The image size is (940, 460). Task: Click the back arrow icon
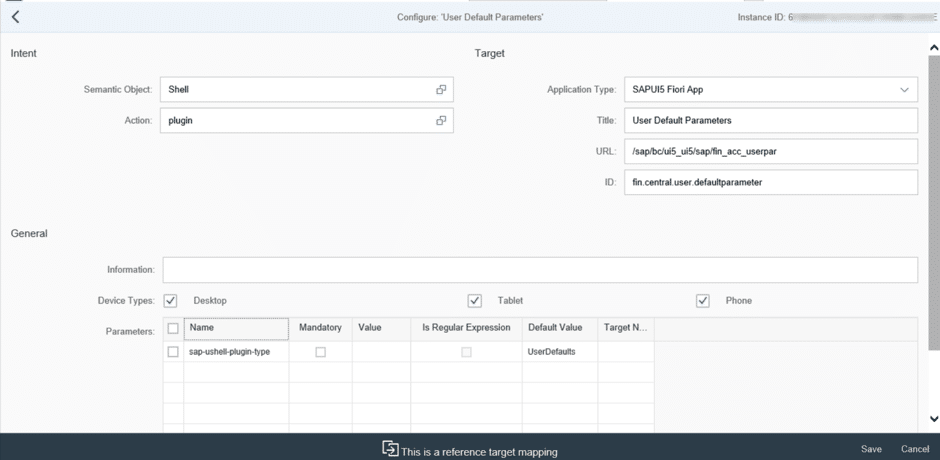pyautogui.click(x=15, y=17)
